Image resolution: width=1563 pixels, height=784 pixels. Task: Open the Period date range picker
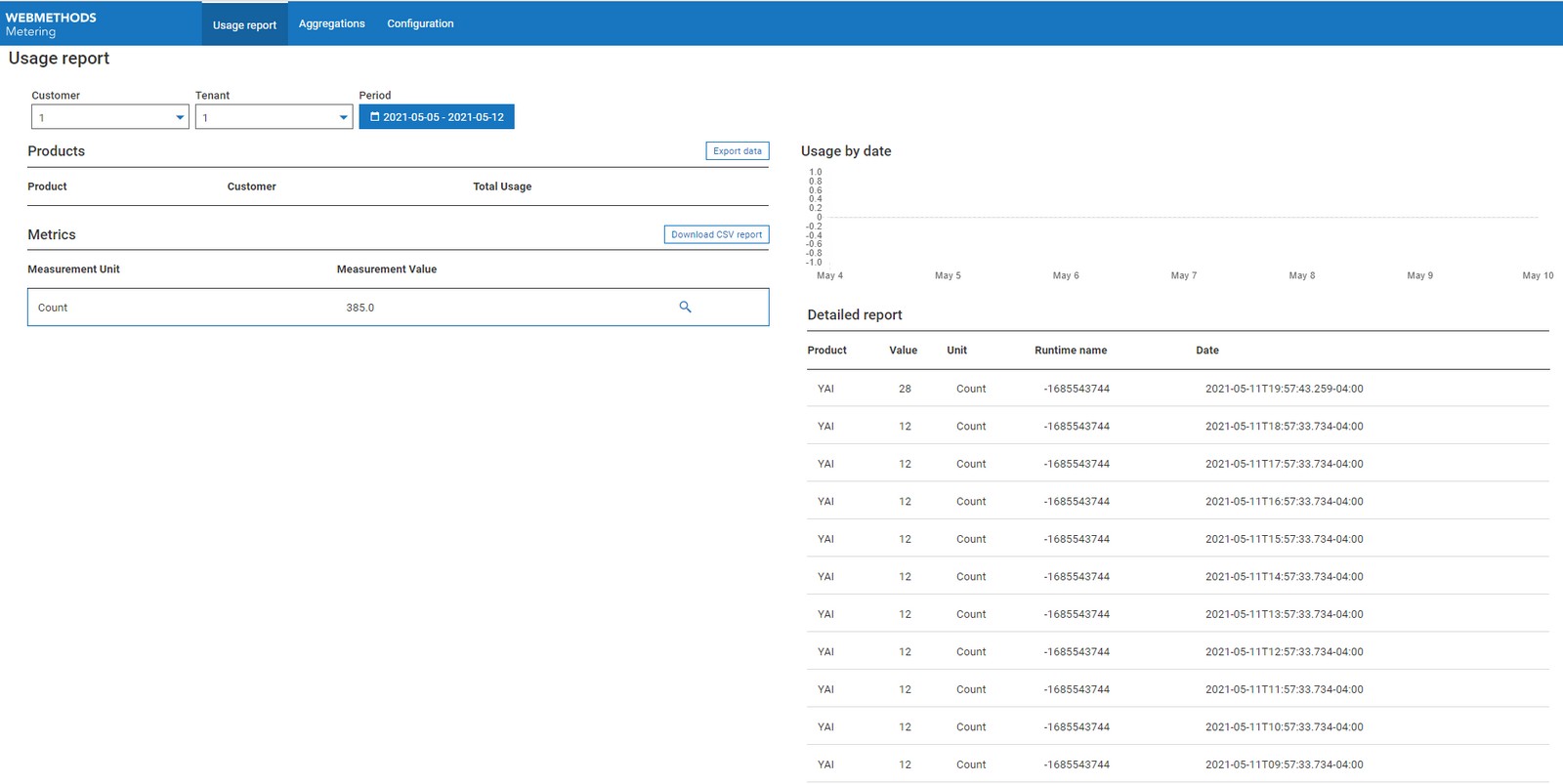437,117
